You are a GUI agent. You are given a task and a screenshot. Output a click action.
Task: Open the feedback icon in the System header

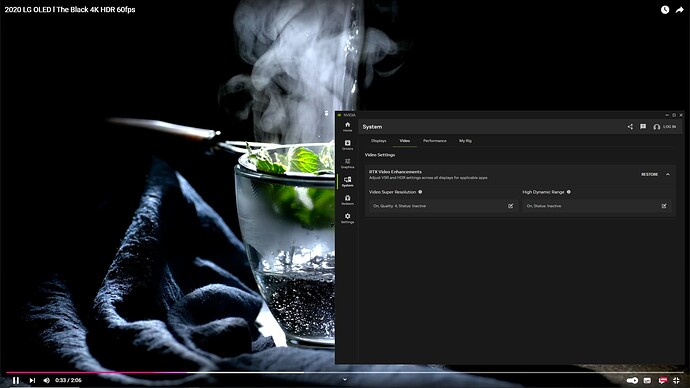[x=643, y=127]
